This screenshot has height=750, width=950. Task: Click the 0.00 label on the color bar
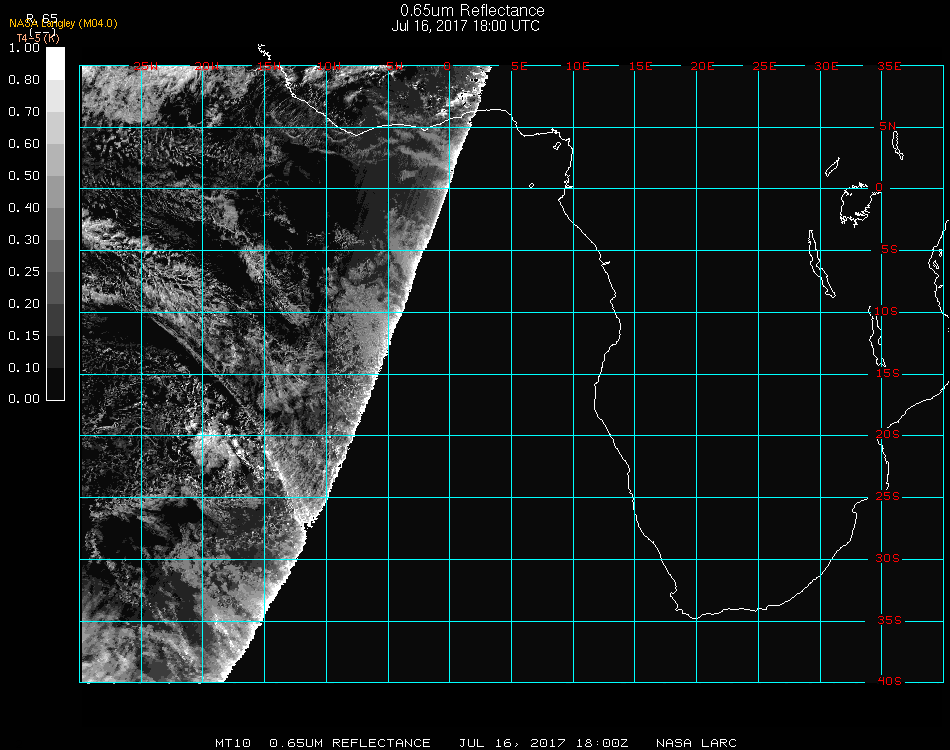coord(23,399)
